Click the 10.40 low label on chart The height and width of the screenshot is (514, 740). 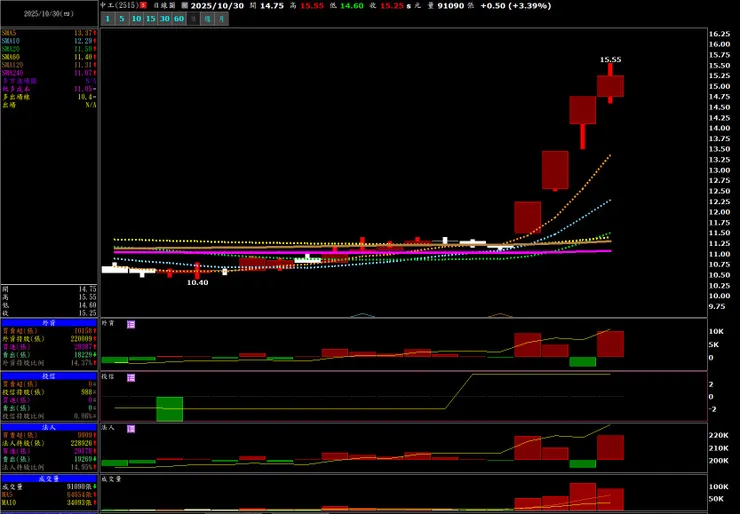197,282
